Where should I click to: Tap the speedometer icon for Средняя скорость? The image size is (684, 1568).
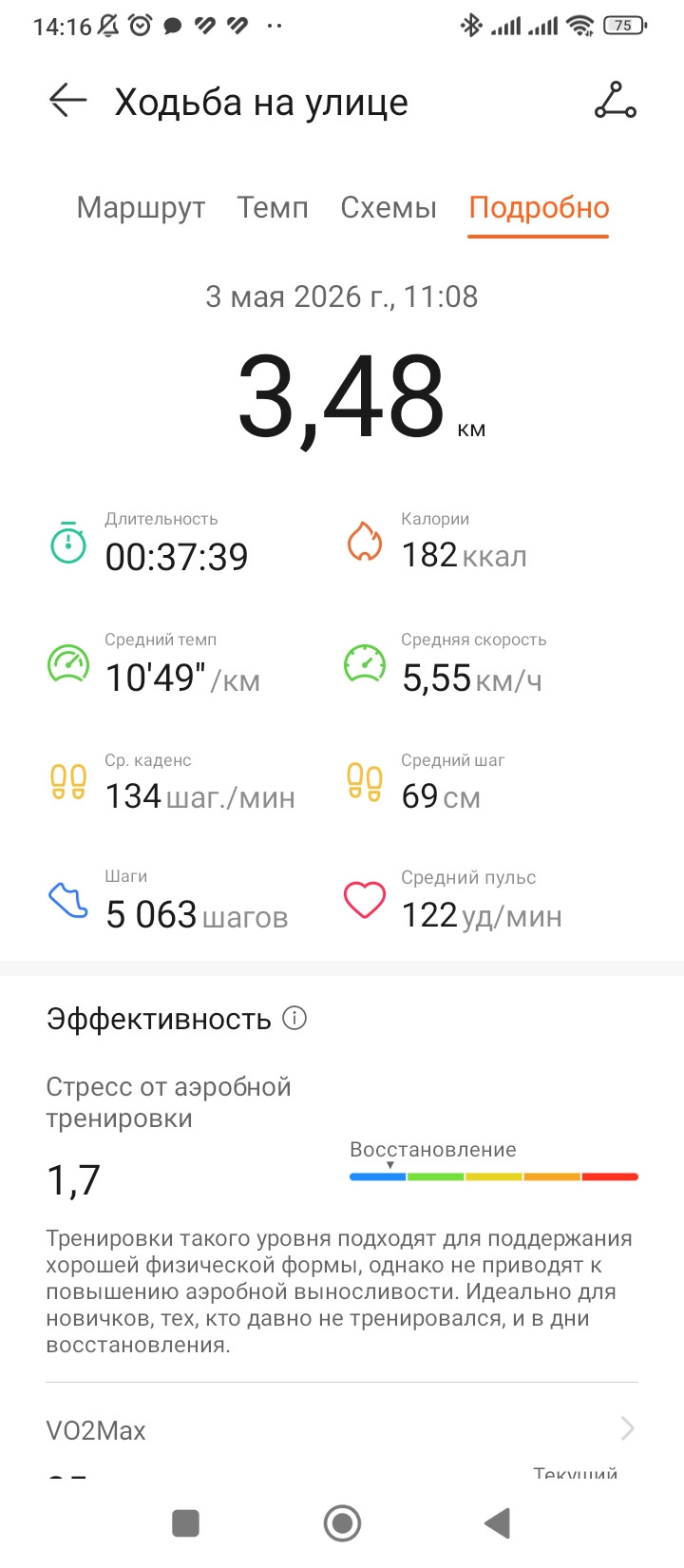point(365,663)
